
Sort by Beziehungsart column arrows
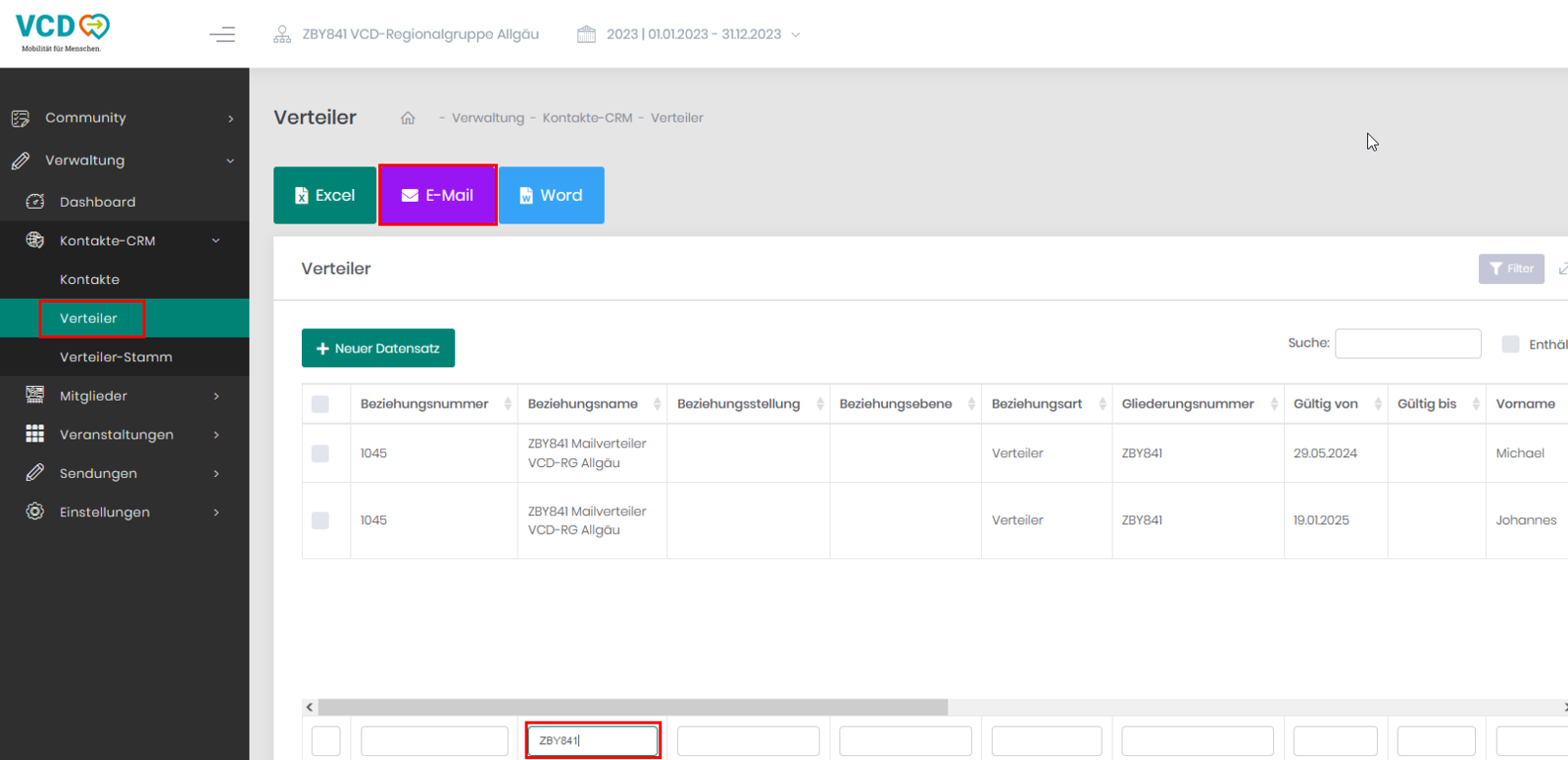1102,404
